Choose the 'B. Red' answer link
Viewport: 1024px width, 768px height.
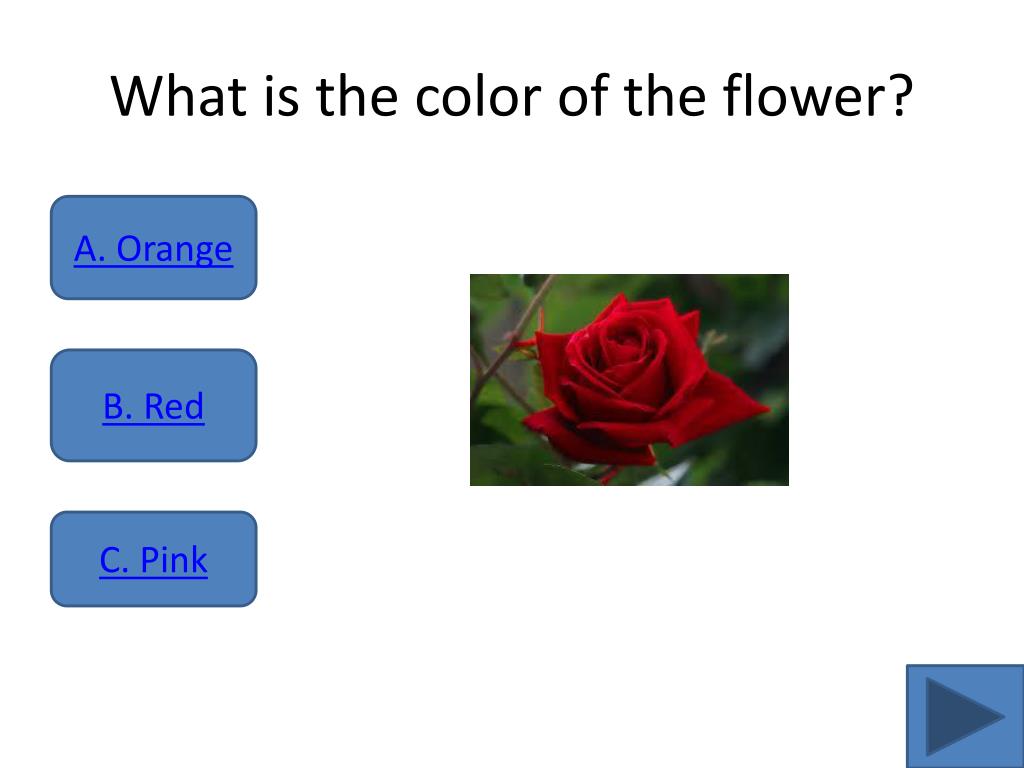(153, 406)
